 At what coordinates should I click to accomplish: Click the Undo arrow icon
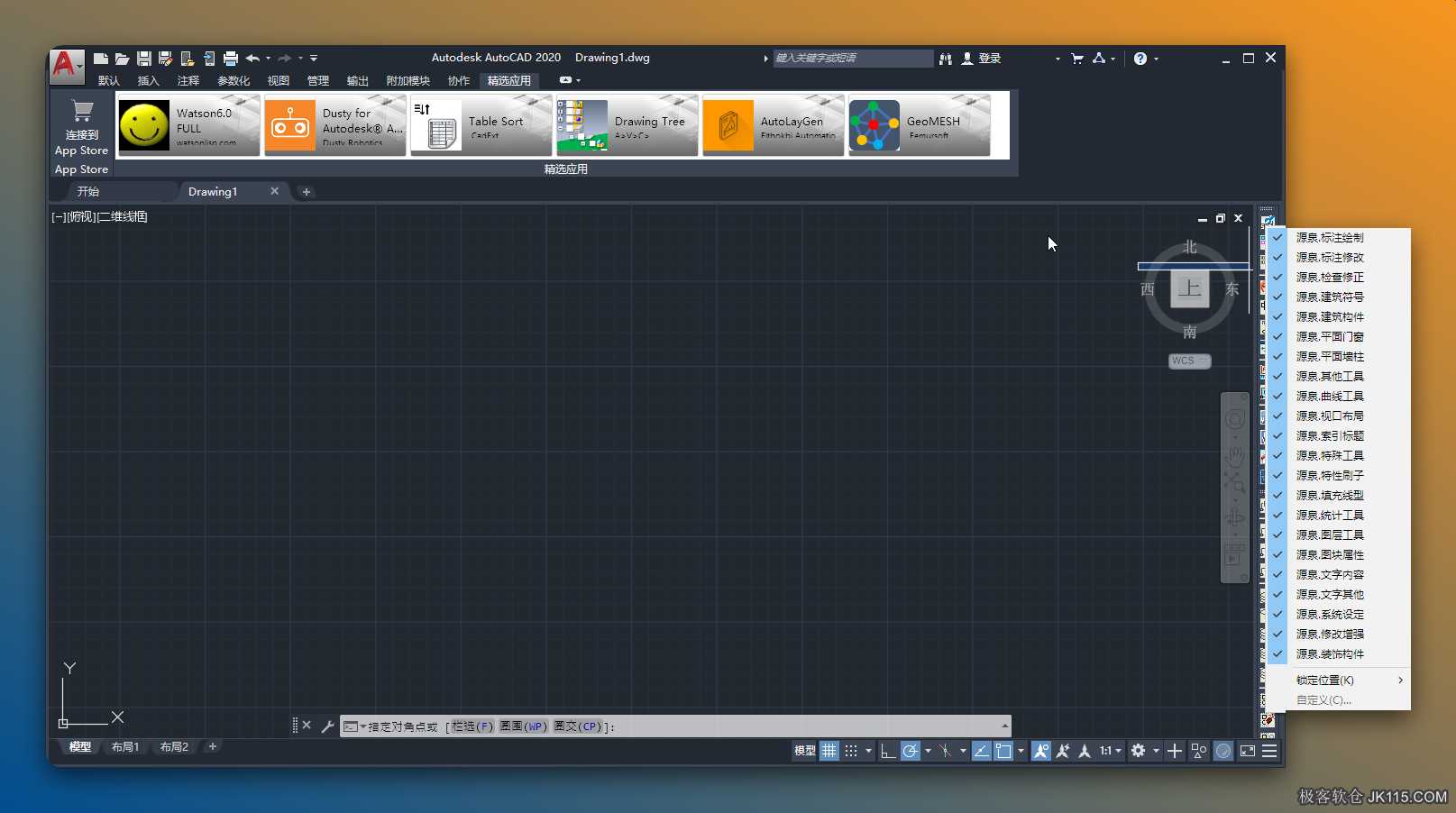pos(252,59)
